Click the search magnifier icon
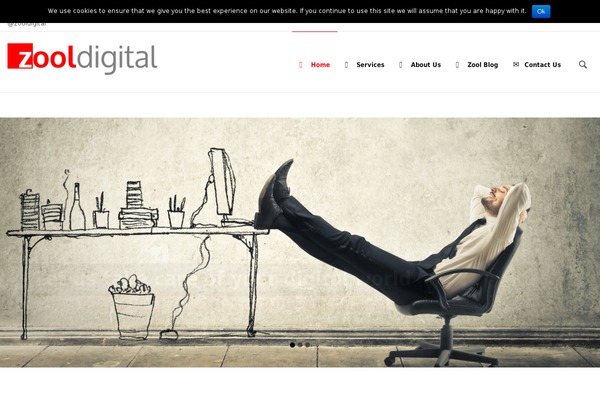 [582, 64]
